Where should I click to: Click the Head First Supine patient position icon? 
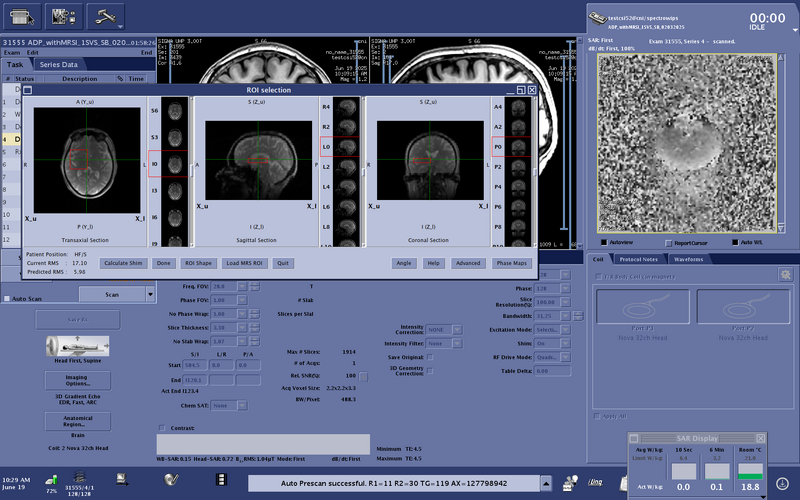pos(78,346)
